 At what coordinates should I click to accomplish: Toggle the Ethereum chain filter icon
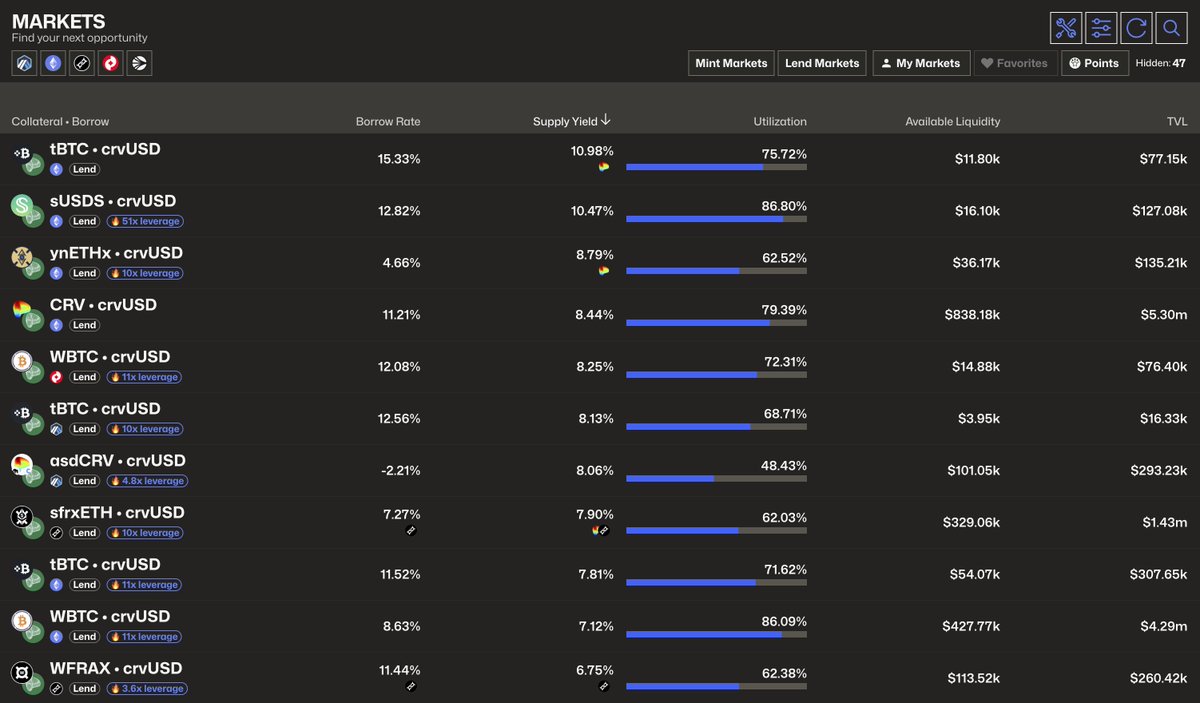(x=53, y=63)
